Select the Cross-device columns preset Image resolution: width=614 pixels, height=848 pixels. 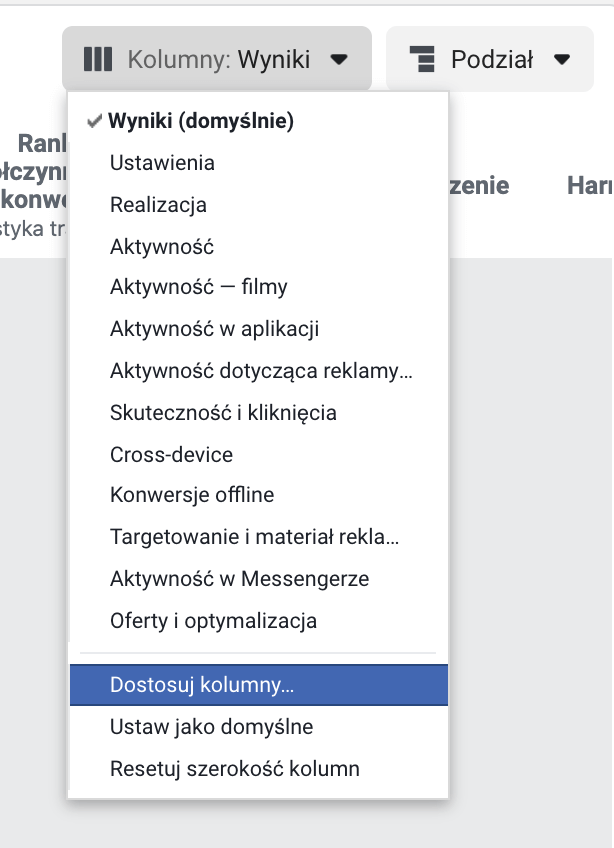click(x=171, y=455)
